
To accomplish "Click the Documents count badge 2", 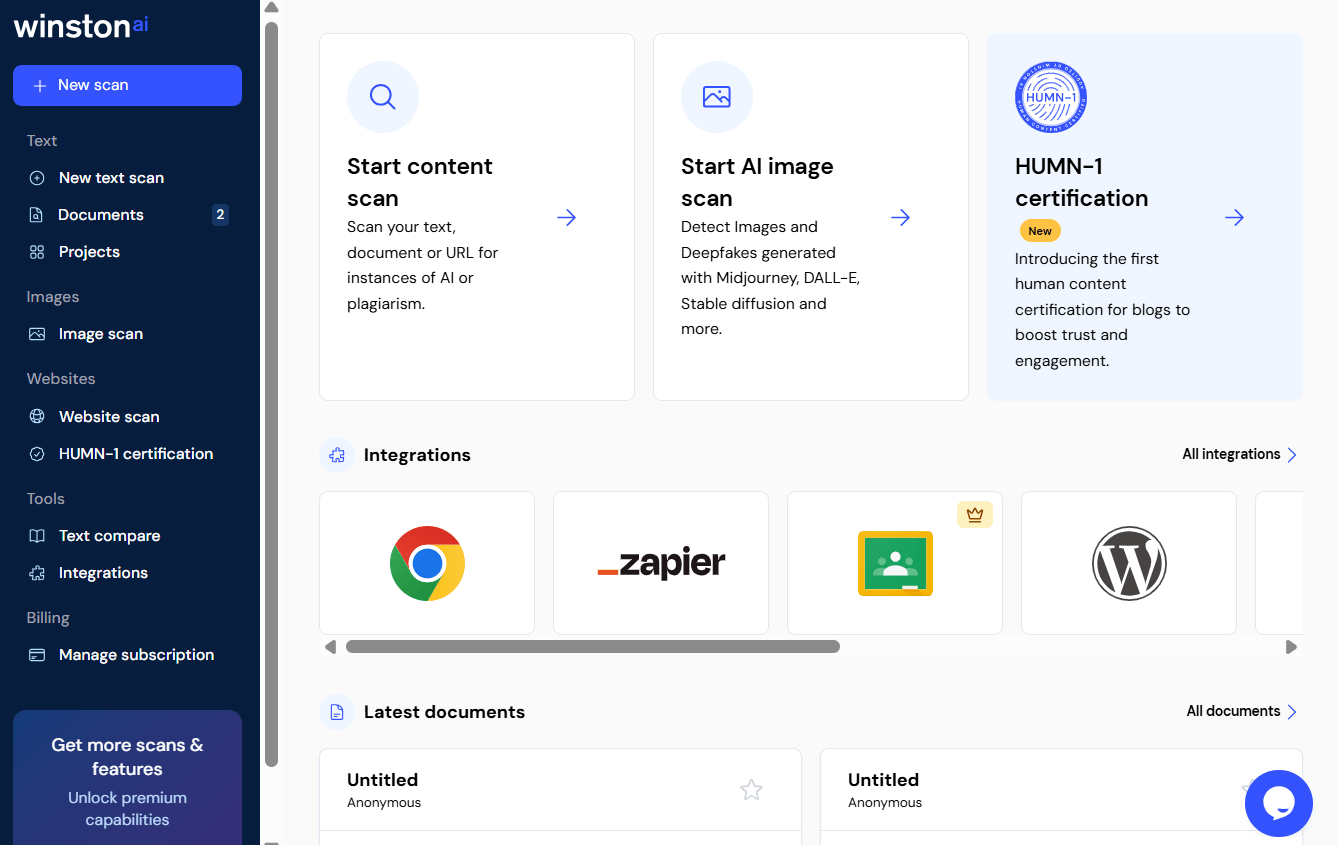I will (x=220, y=215).
